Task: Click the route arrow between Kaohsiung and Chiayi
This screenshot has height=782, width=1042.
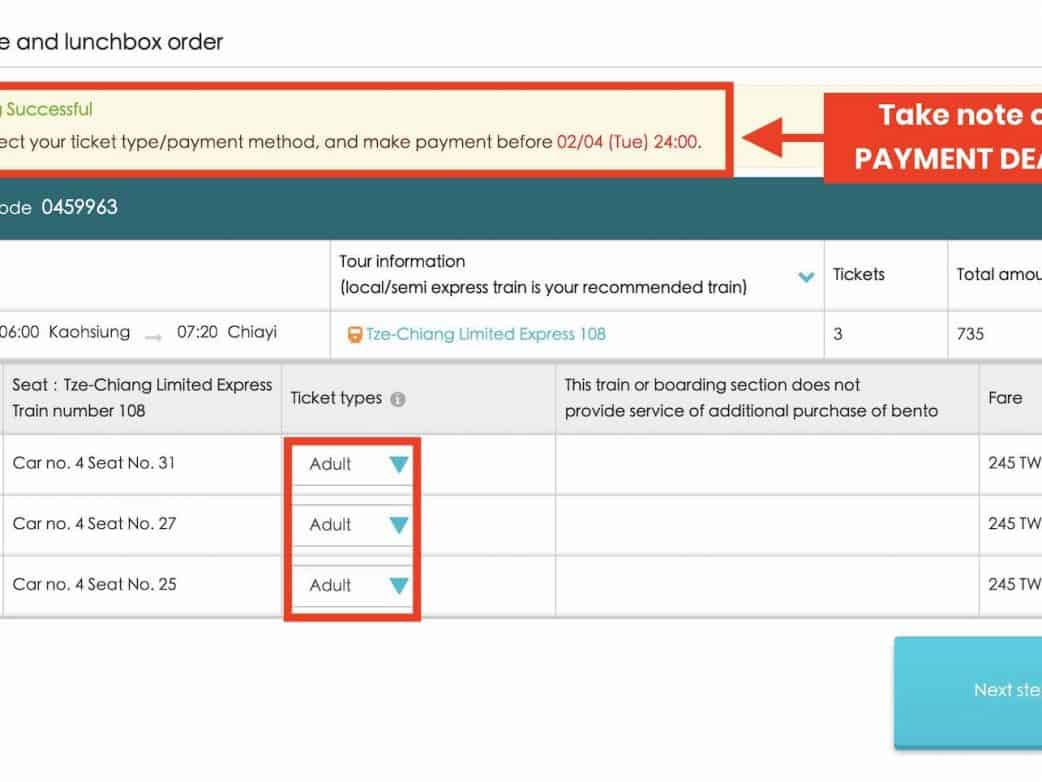Action: click(153, 337)
